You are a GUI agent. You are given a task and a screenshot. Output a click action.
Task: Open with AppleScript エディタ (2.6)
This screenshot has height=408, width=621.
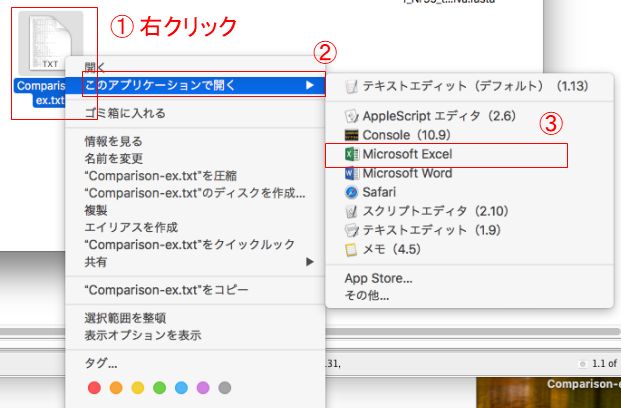(x=469, y=116)
